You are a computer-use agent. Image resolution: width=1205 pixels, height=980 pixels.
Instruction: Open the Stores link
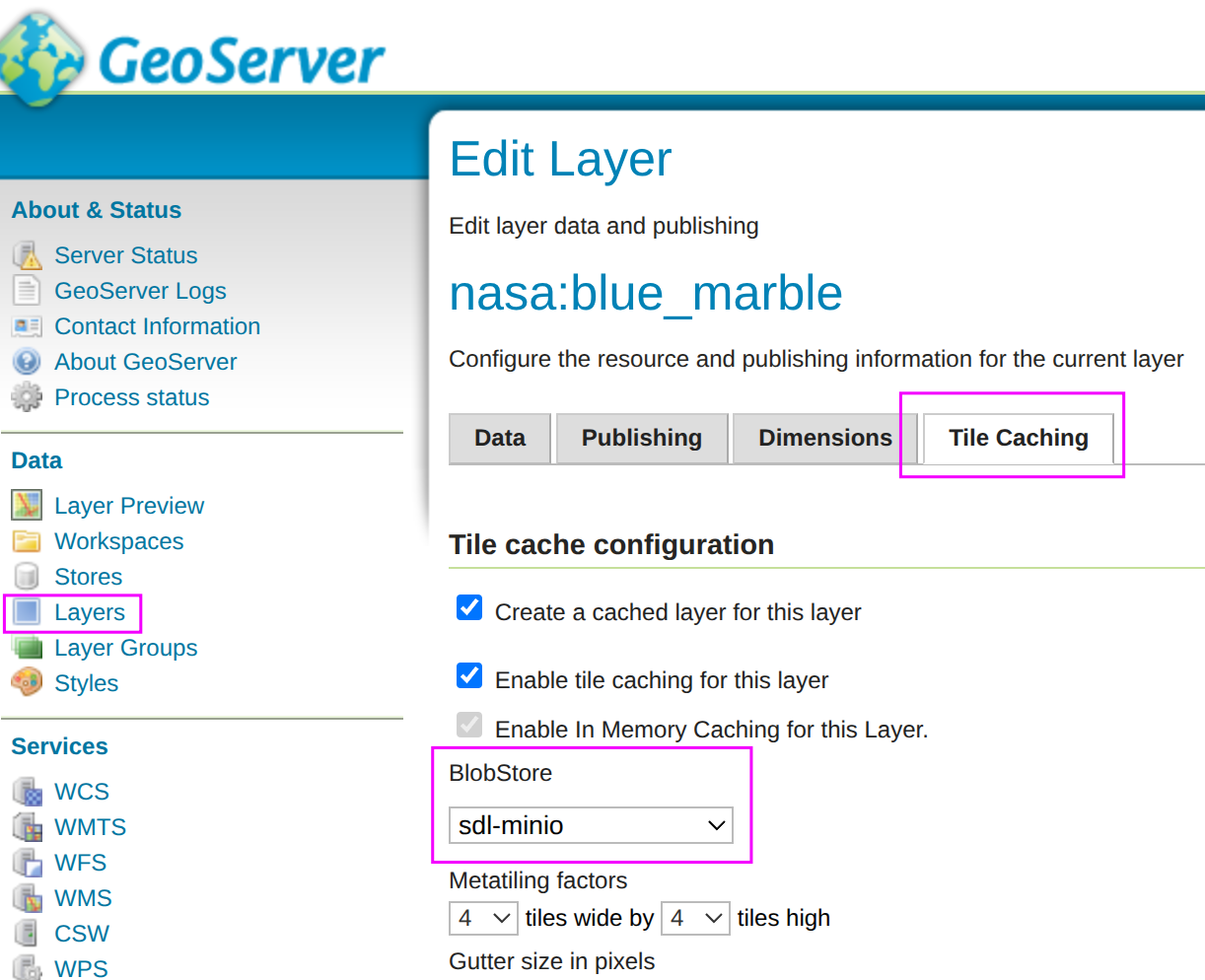tap(89, 577)
